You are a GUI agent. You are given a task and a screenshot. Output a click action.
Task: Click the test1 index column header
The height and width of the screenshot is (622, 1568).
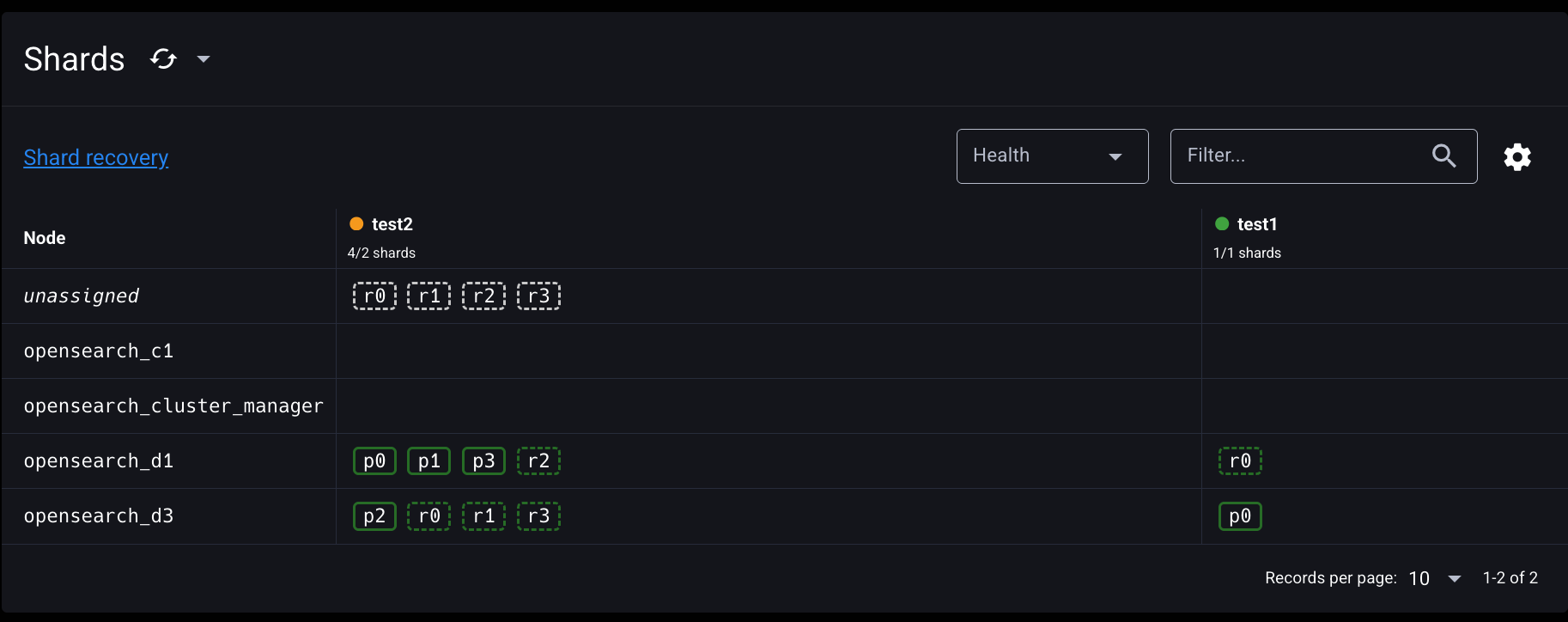pos(1257,224)
